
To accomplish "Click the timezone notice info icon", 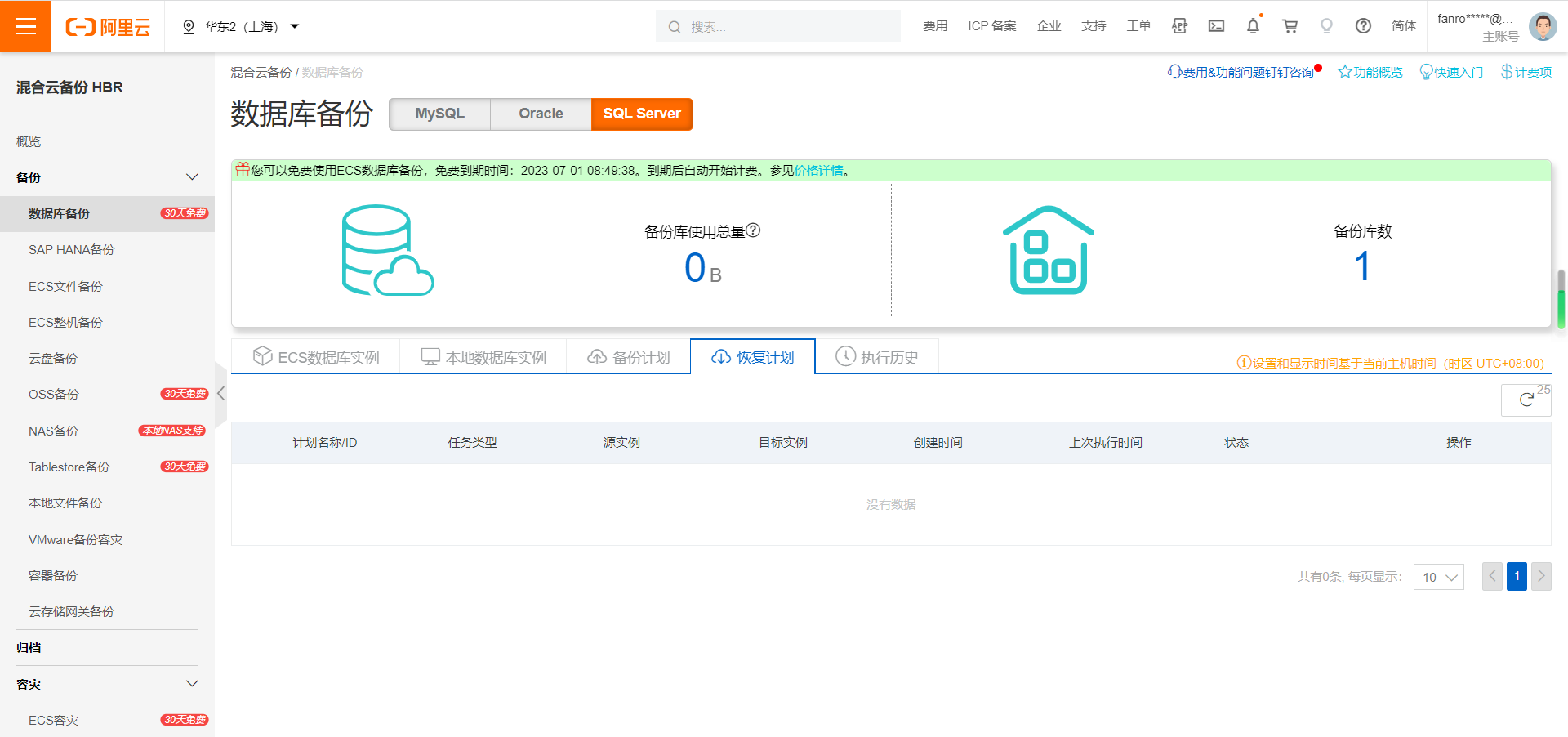I will [1244, 363].
